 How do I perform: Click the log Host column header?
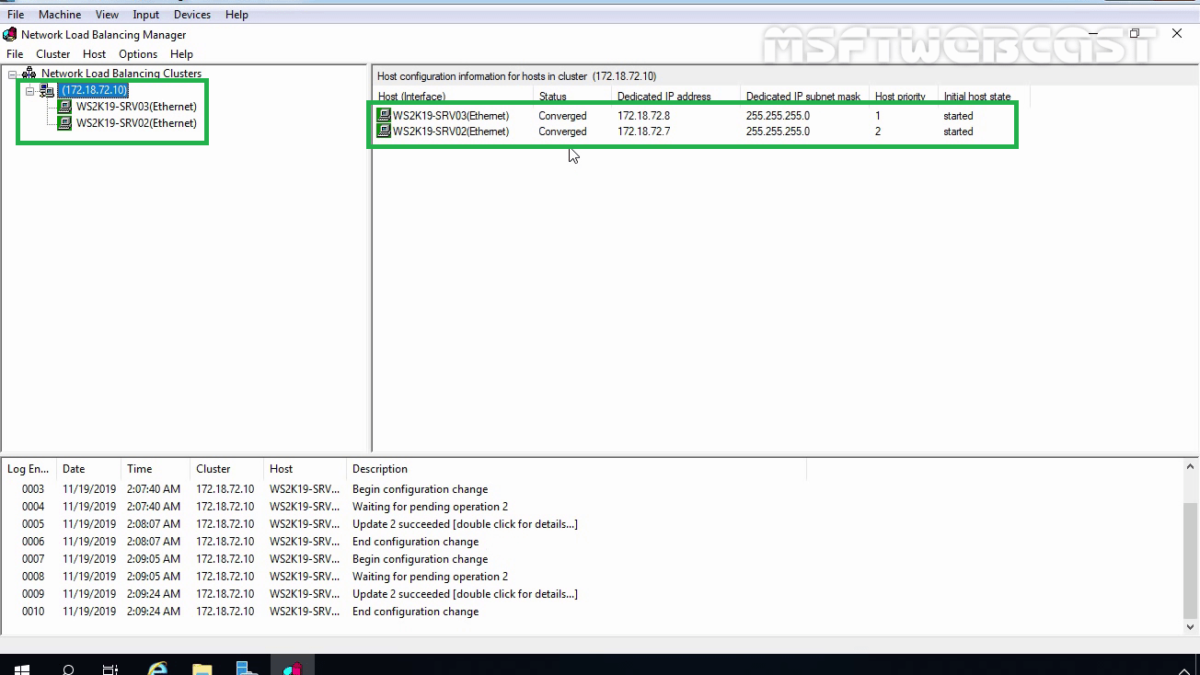tap(304, 469)
